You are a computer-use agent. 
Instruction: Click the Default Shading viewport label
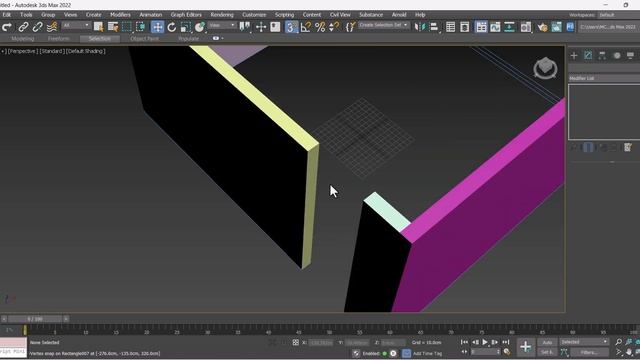(x=86, y=51)
